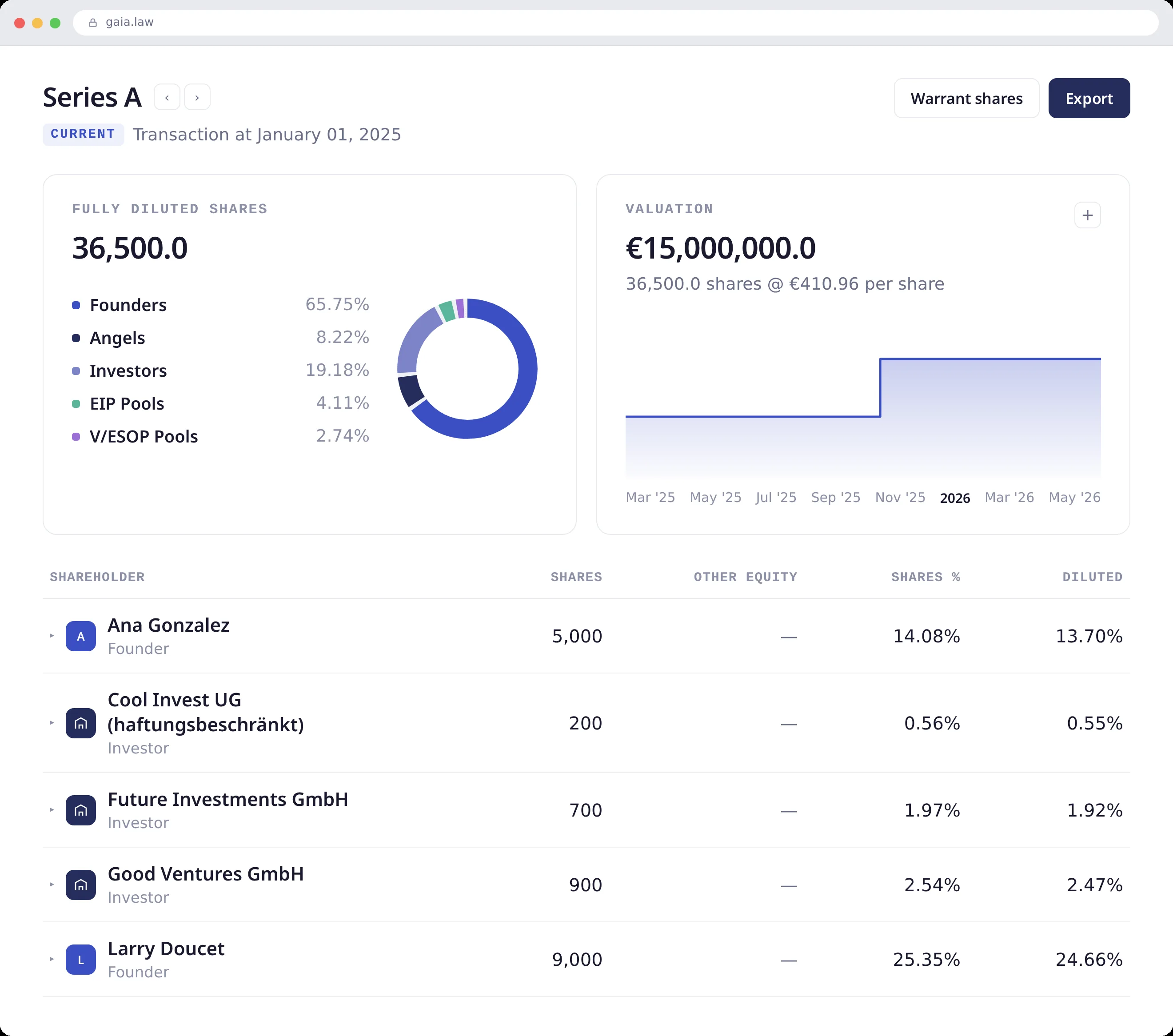Click Cool Invest UG building icon
The height and width of the screenshot is (1036, 1173).
tap(81, 723)
